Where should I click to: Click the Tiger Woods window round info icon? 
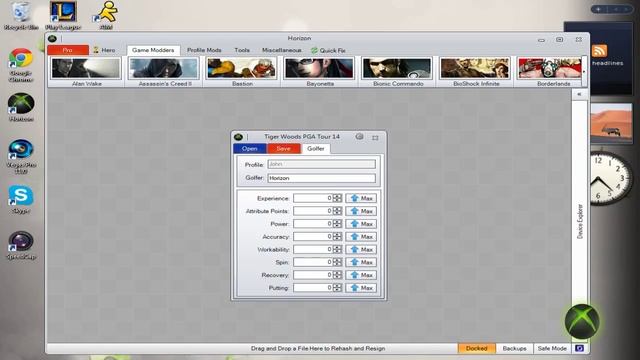pyautogui.click(x=359, y=137)
